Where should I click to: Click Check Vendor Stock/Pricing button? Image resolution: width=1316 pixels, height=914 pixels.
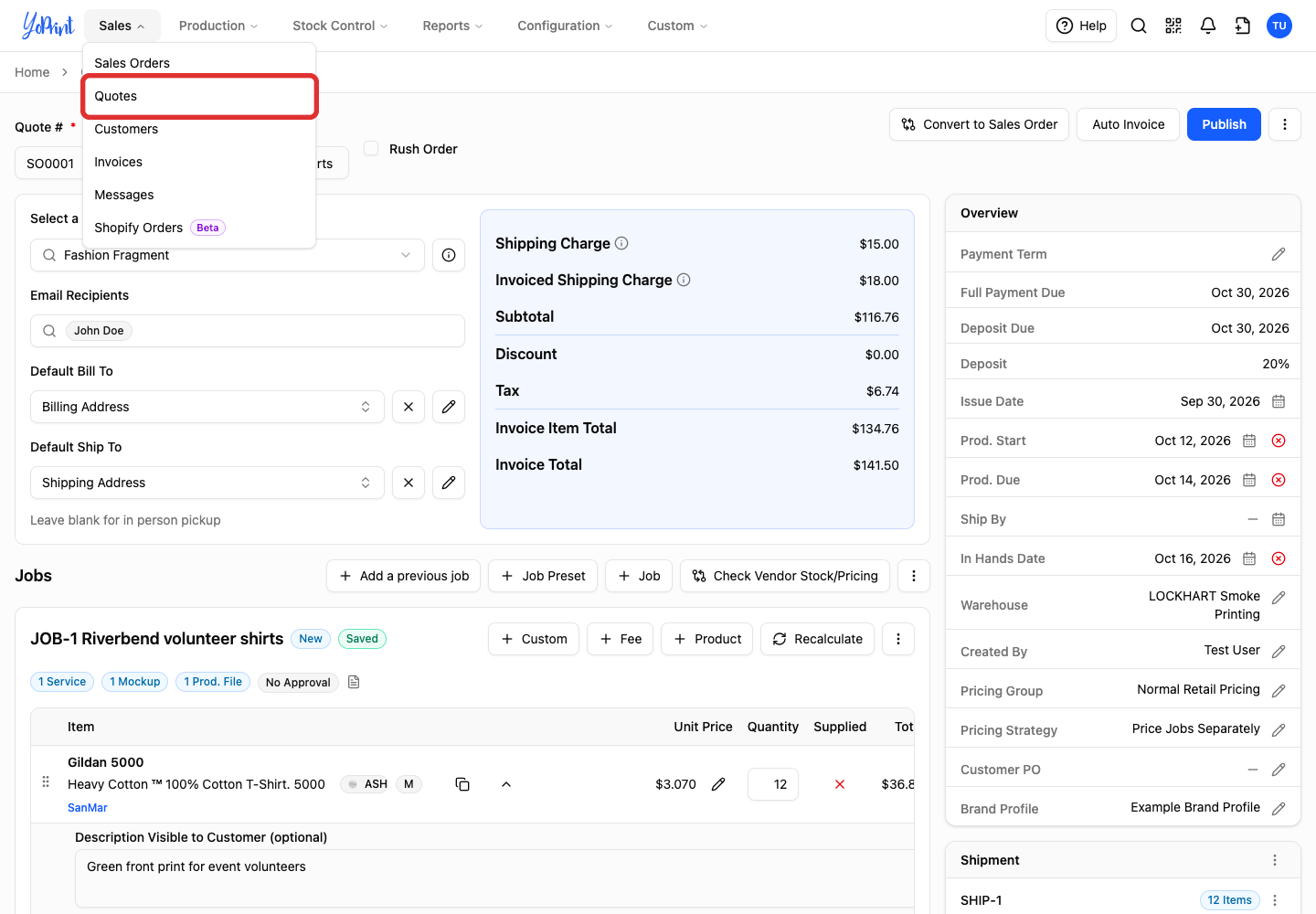point(785,576)
